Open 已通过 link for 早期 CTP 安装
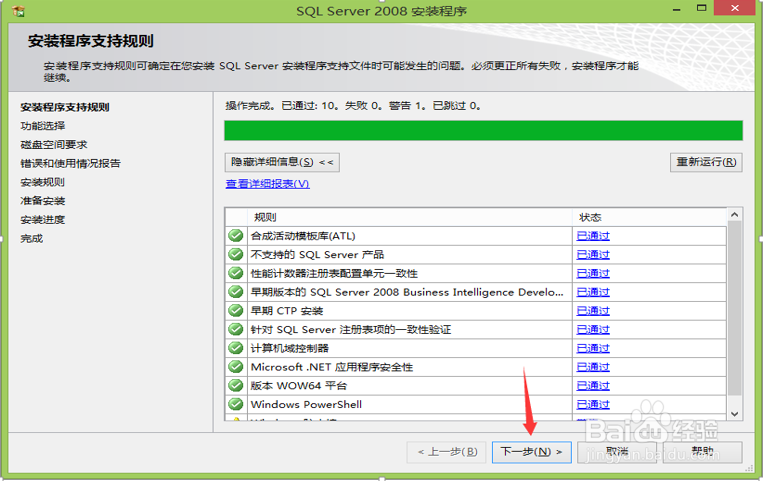 pos(593,311)
